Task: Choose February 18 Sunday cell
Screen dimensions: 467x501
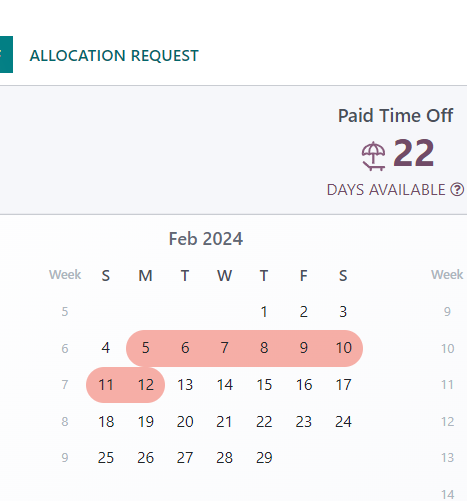Action: pyautogui.click(x=106, y=422)
